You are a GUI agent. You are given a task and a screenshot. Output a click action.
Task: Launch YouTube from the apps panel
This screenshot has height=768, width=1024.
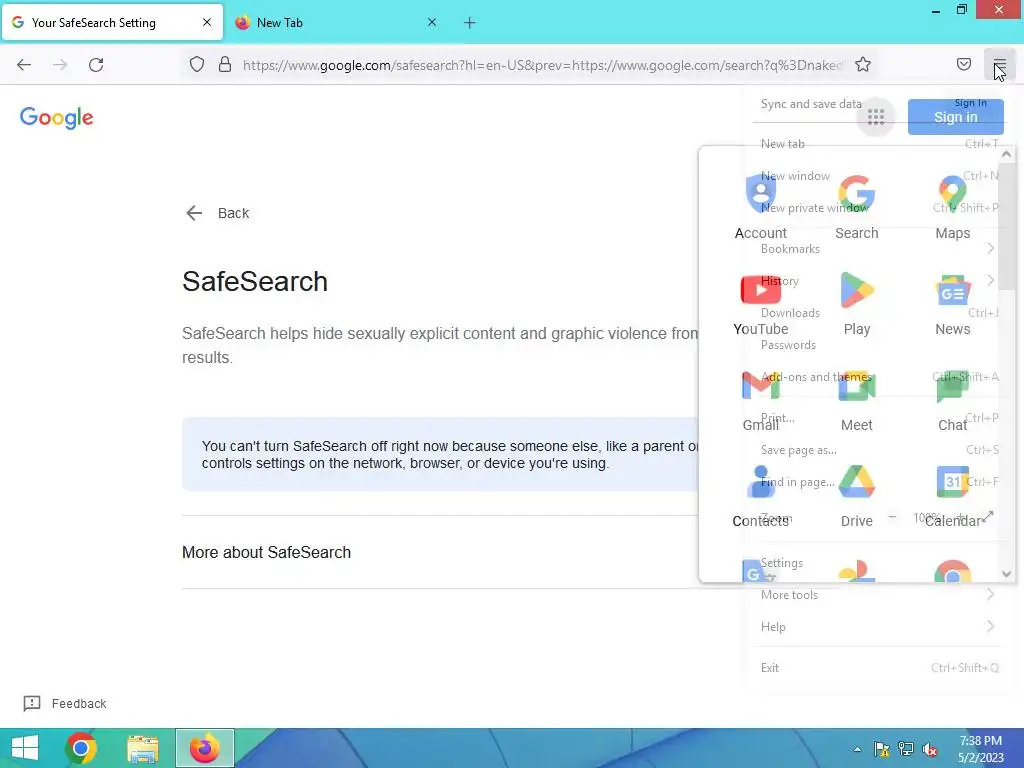[761, 303]
